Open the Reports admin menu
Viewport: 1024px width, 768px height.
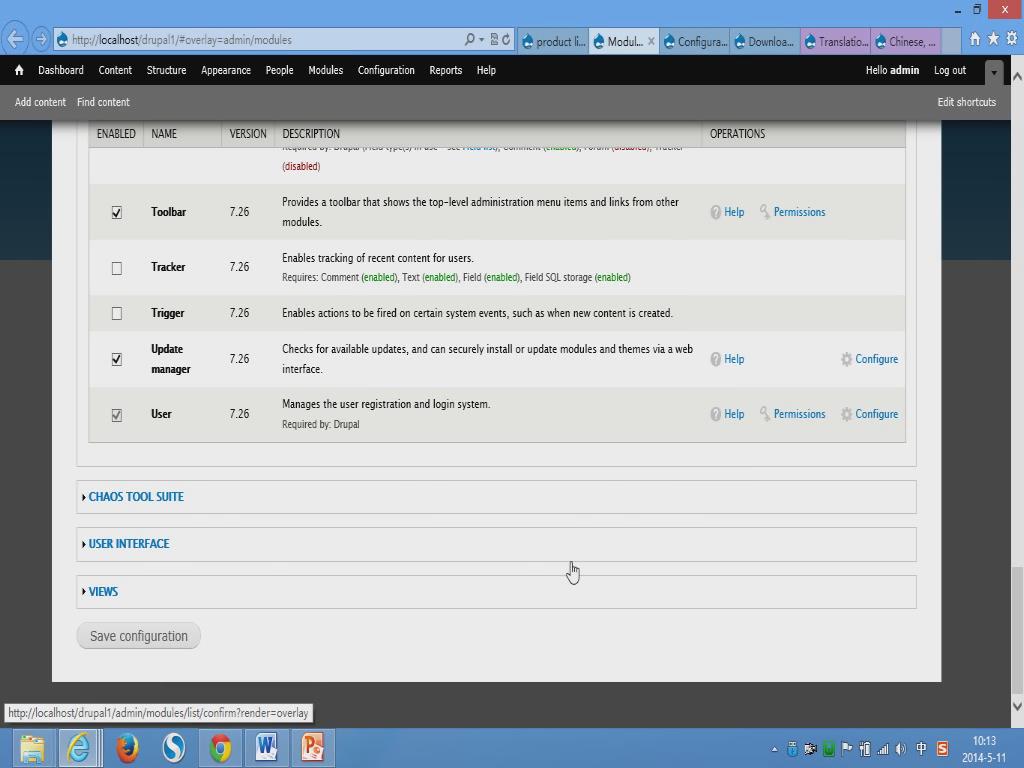[445, 70]
